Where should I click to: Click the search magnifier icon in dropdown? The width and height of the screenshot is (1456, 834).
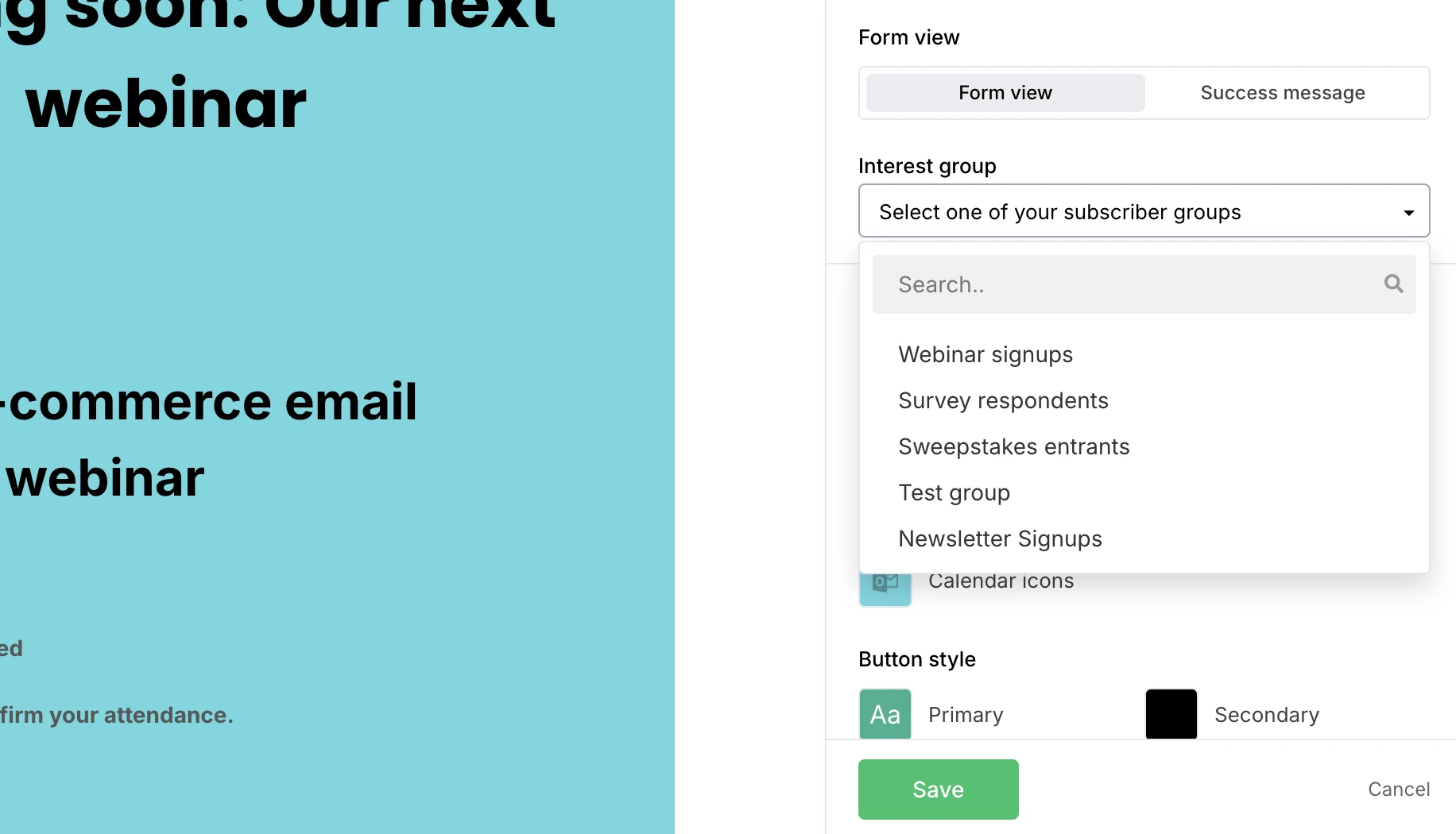pos(1393,284)
